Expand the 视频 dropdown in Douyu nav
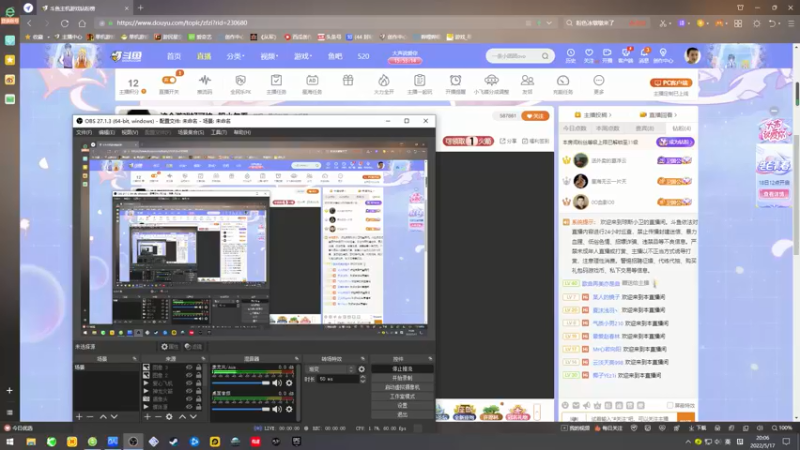This screenshot has height=450, width=800. 269,56
